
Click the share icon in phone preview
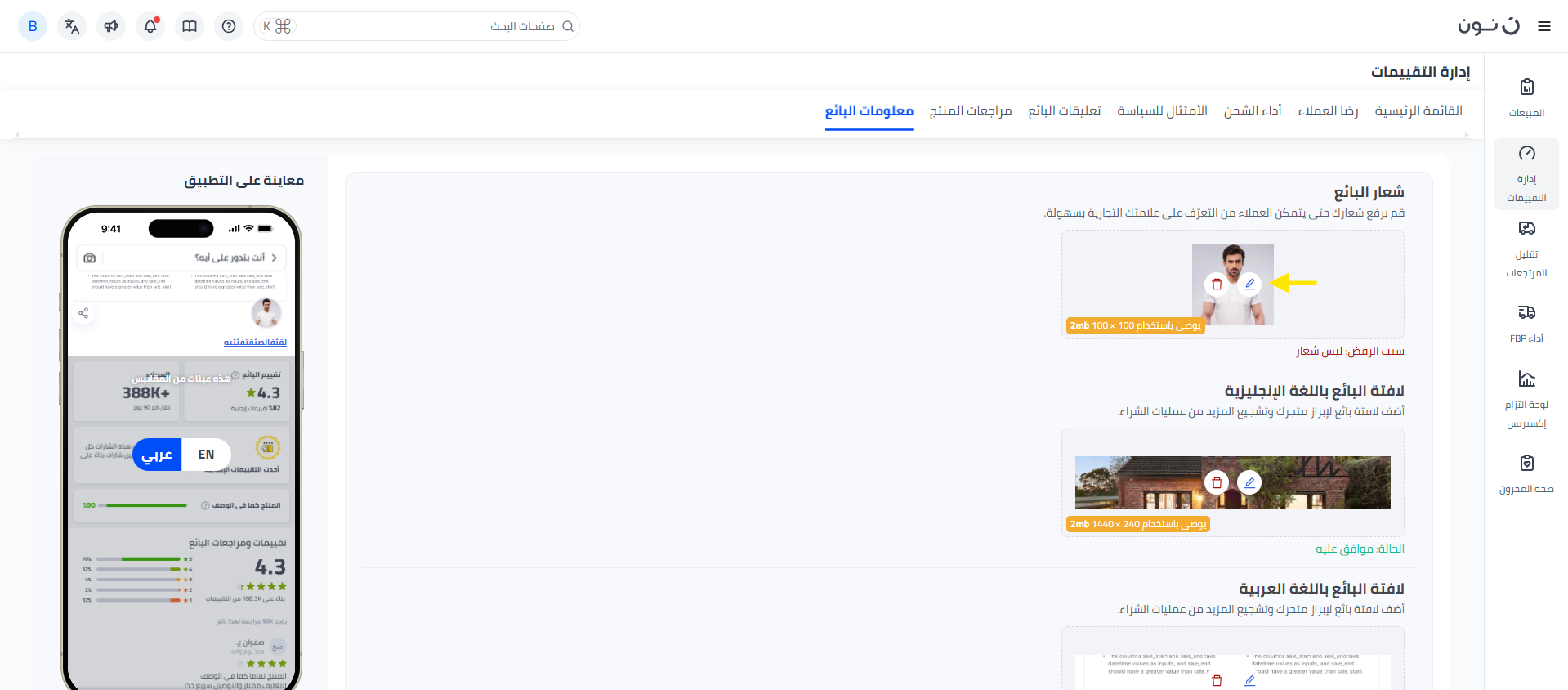pyautogui.click(x=83, y=313)
